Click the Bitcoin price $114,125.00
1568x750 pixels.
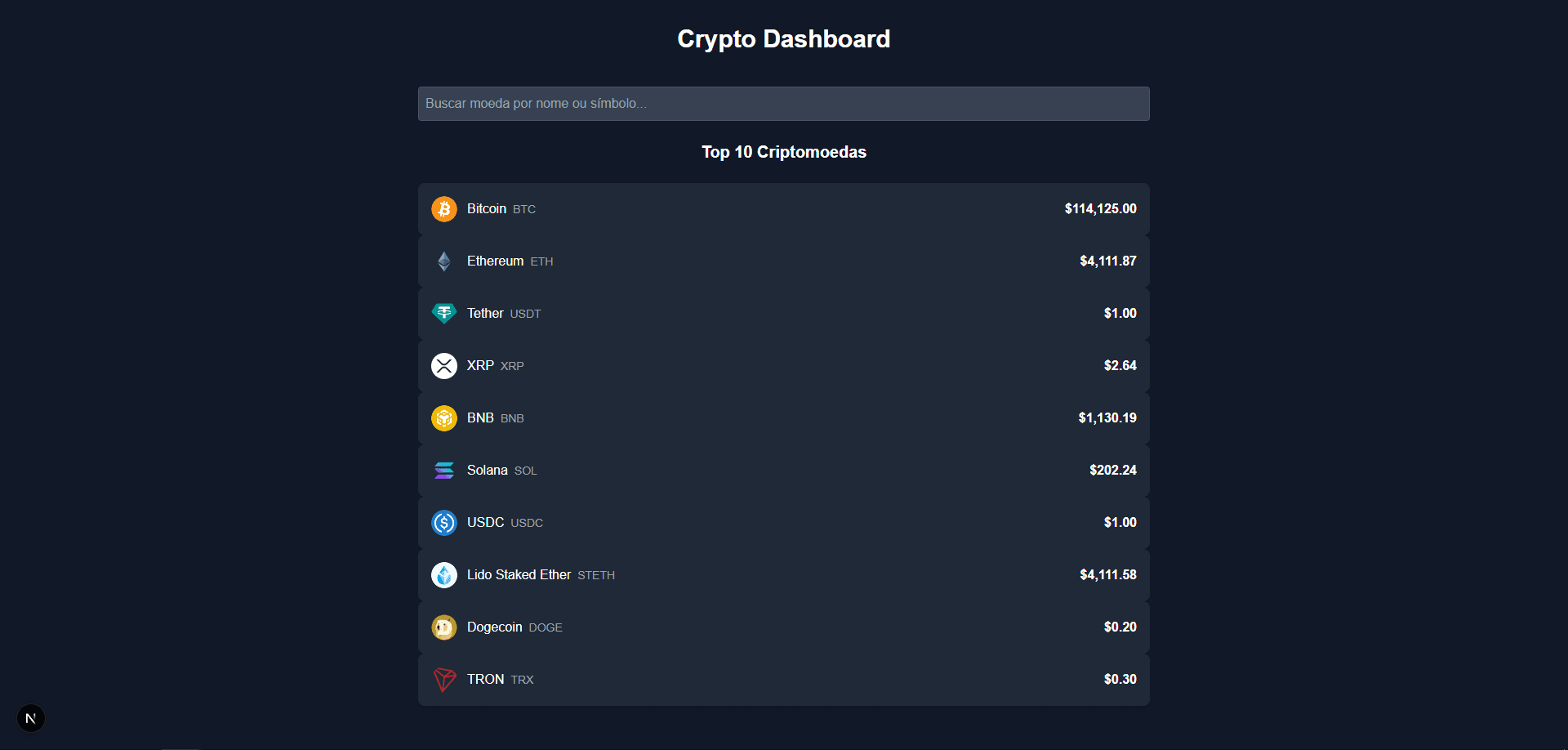[x=1100, y=208]
